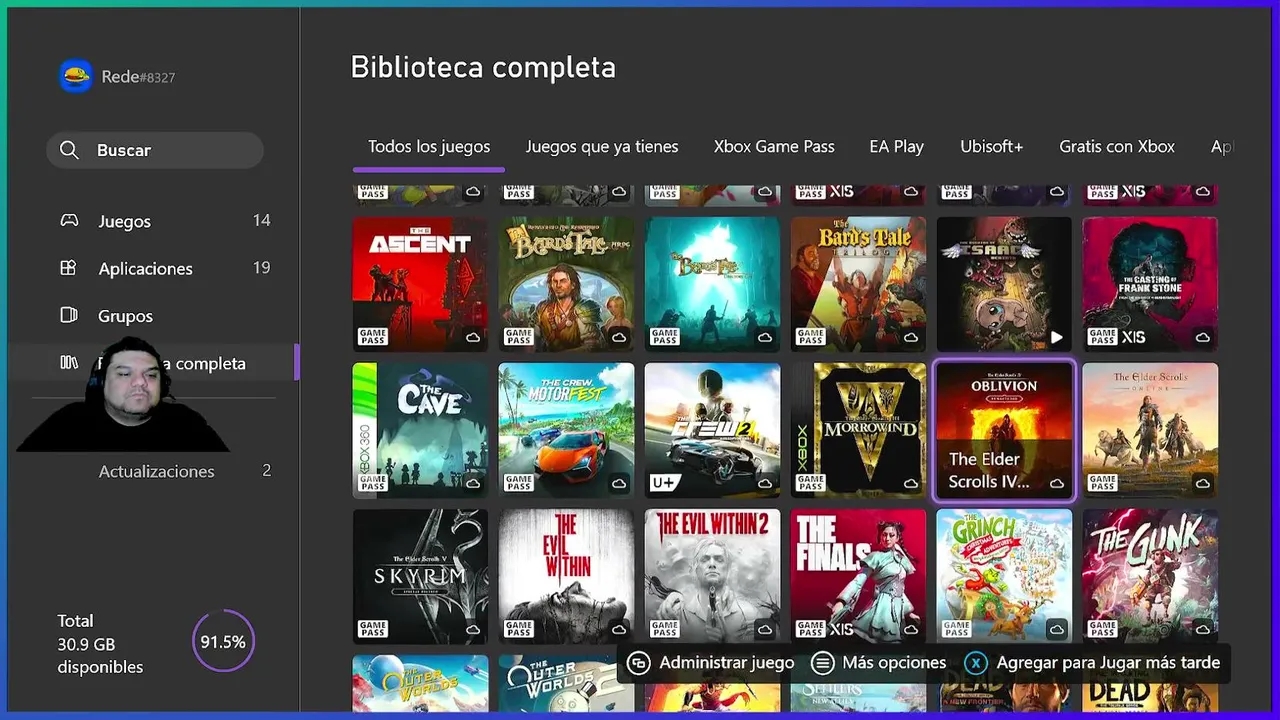
Task: Select The Bard's Tale IV teal tile
Action: point(712,284)
